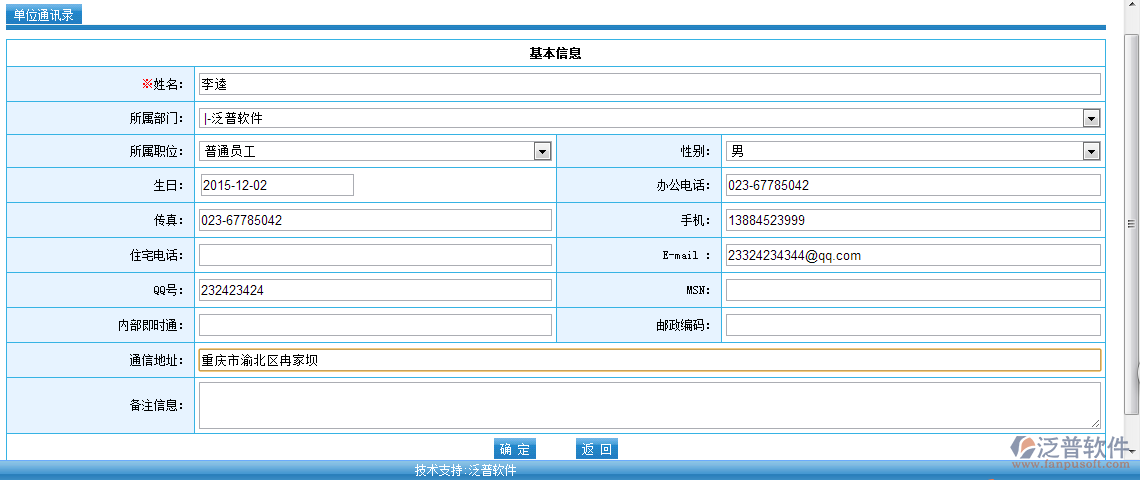The height and width of the screenshot is (480, 1140).
Task: Click the empty 住宅电话 home phone field
Action: [375, 255]
